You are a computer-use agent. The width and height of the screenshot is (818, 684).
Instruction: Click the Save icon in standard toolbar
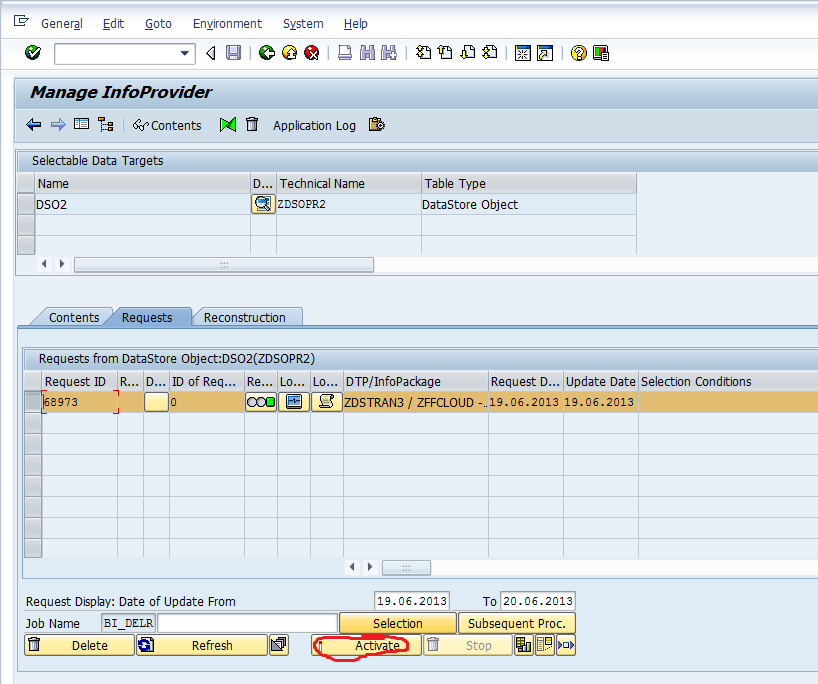[233, 53]
